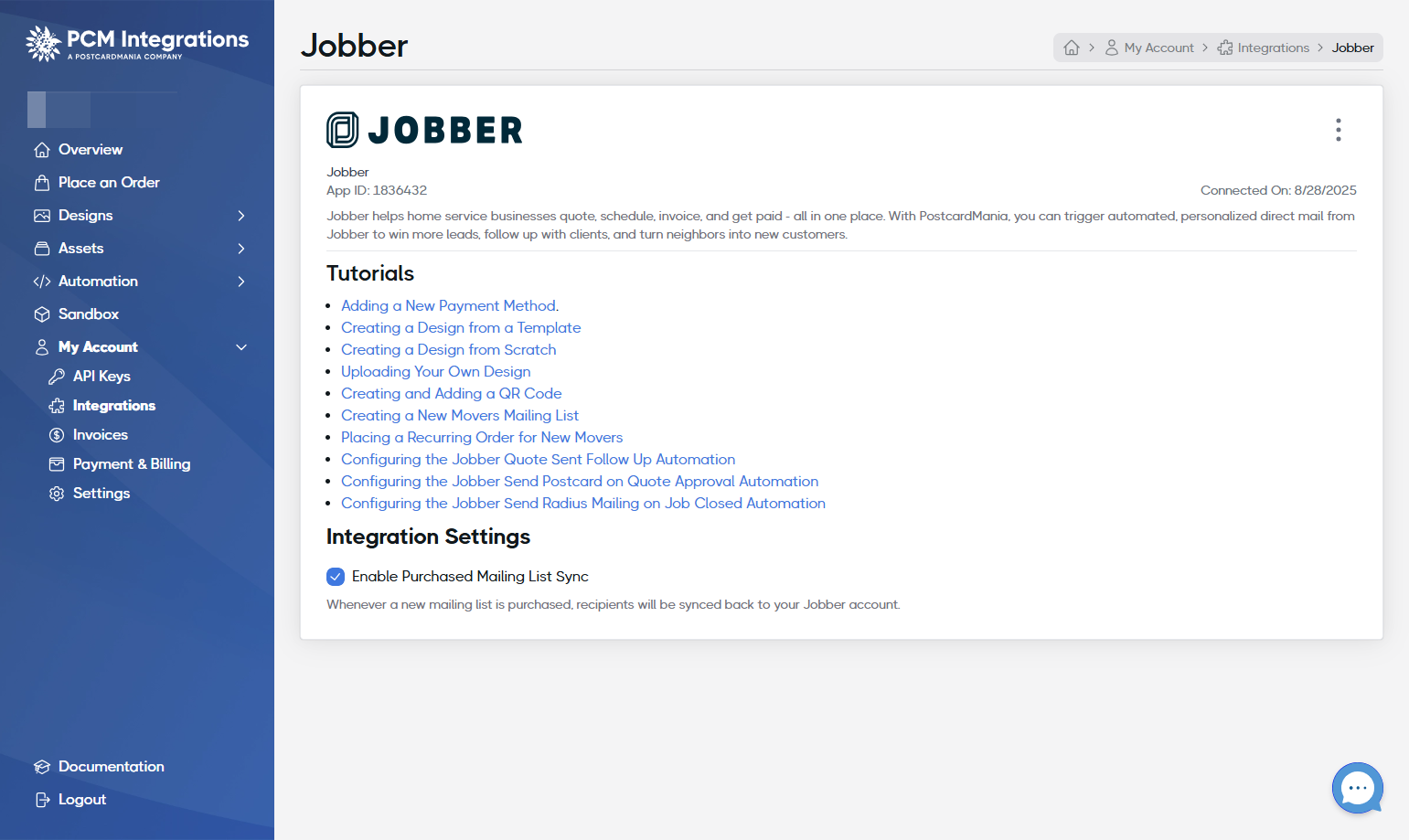Screen dimensions: 1409x840
Task: Click the Documentation graduation cap icon
Action: [41, 767]
